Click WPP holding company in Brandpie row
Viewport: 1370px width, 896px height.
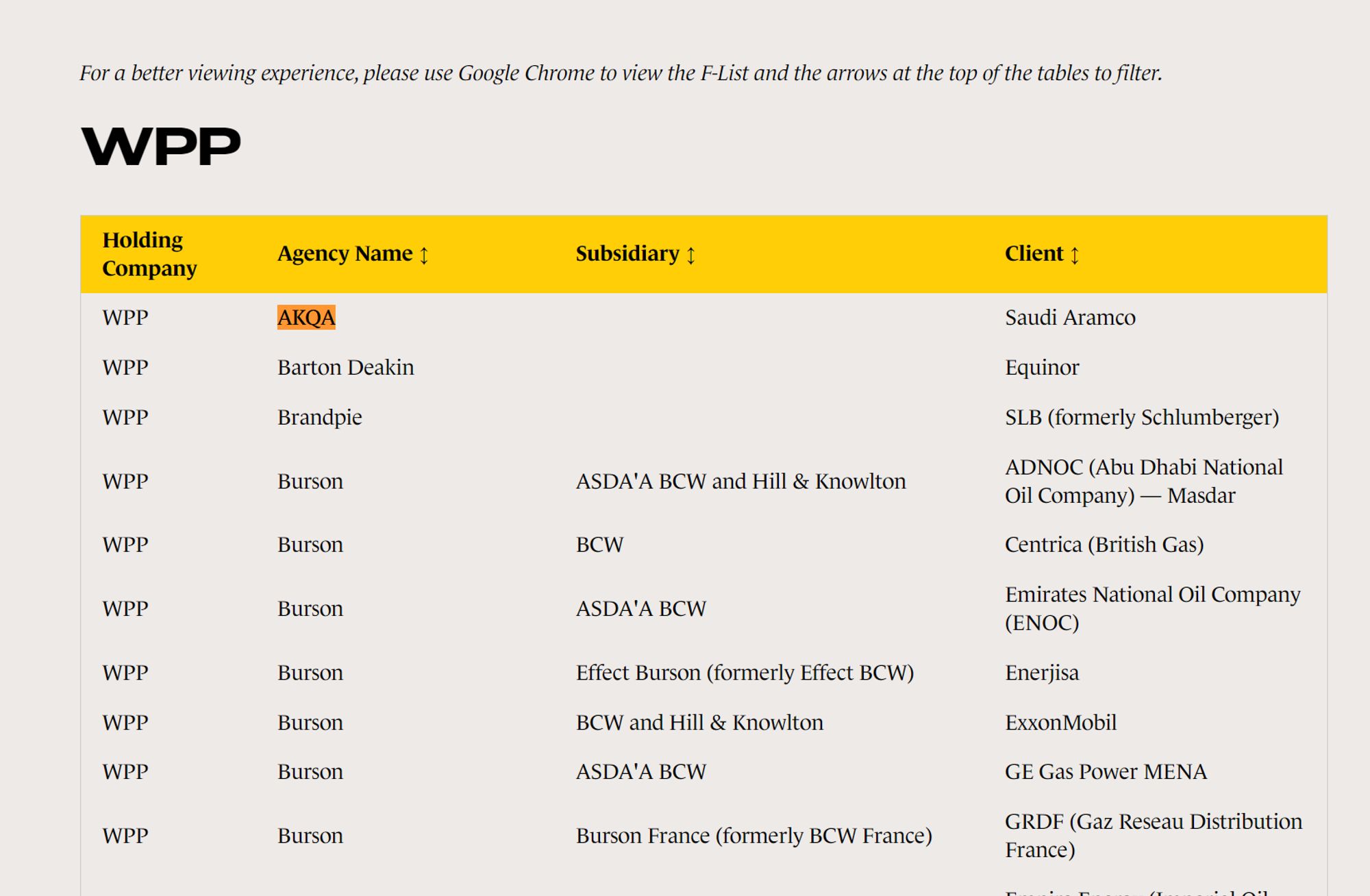click(x=125, y=417)
